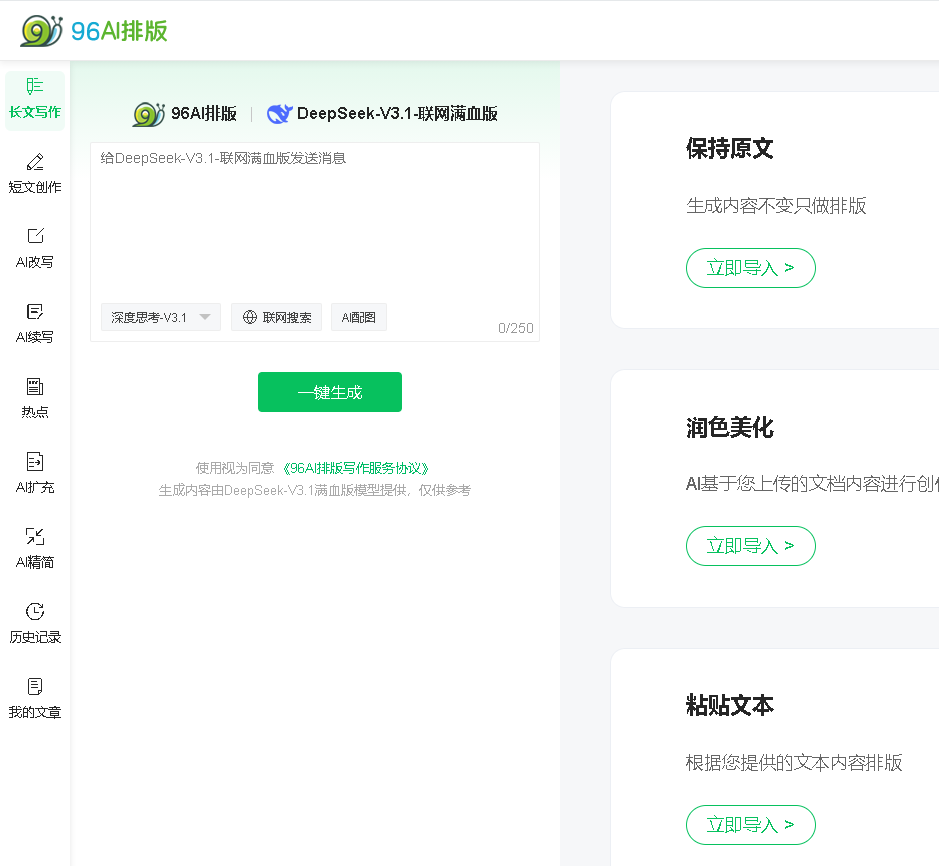The width and height of the screenshot is (939, 866).
Task: Switch to 长文写作 tab label
Action: pyautogui.click(x=35, y=113)
